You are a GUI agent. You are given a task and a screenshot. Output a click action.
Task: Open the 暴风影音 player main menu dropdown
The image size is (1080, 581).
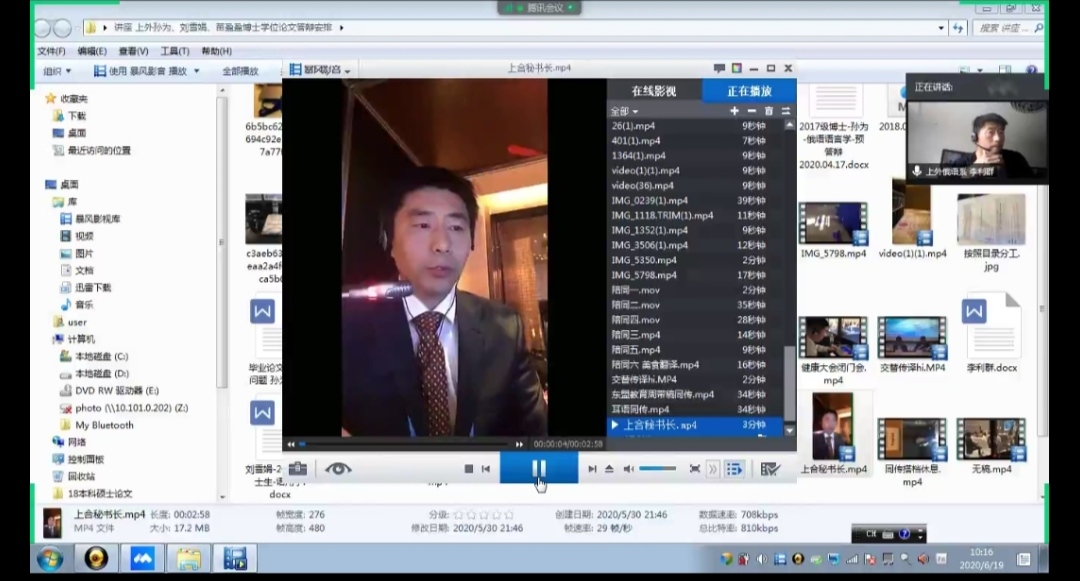(x=320, y=69)
